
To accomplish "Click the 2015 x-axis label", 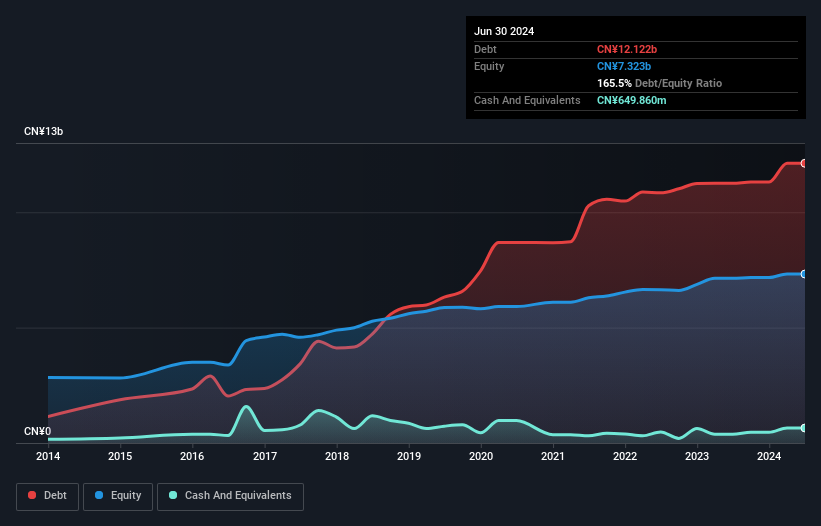I will (x=120, y=456).
